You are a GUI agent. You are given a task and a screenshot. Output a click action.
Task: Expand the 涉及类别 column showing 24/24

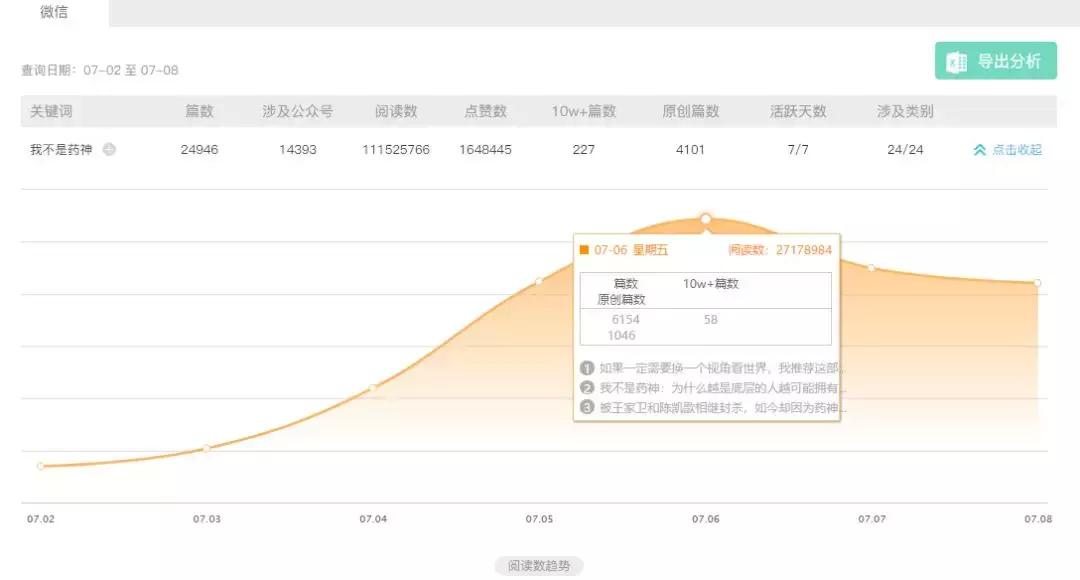[x=903, y=148]
